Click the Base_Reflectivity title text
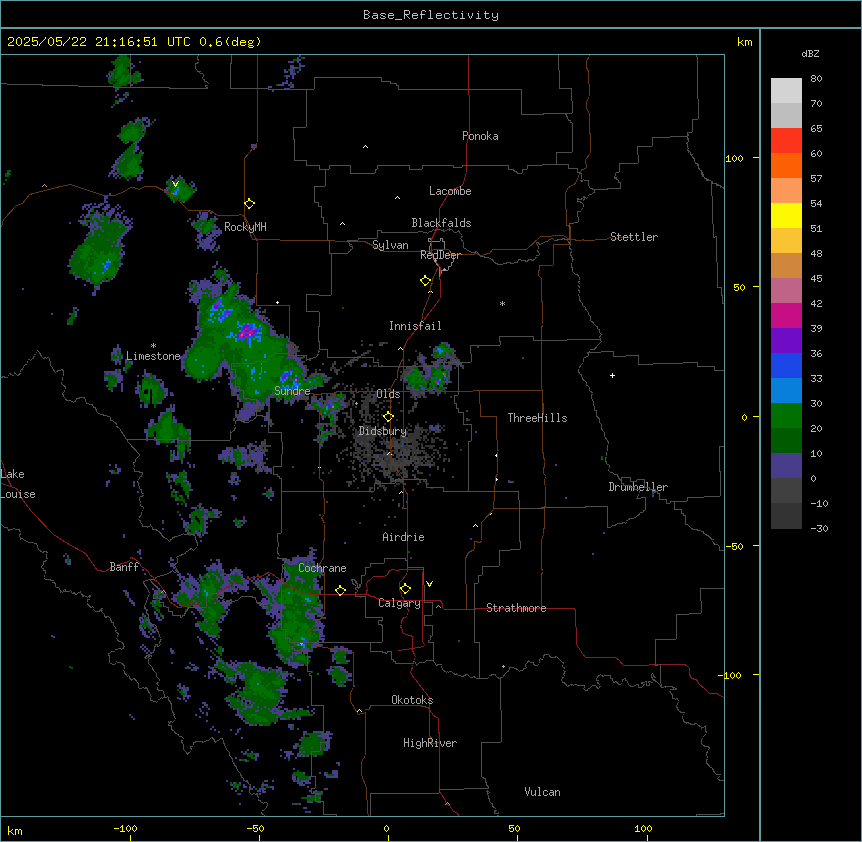Image resolution: width=862 pixels, height=842 pixels. click(x=431, y=15)
